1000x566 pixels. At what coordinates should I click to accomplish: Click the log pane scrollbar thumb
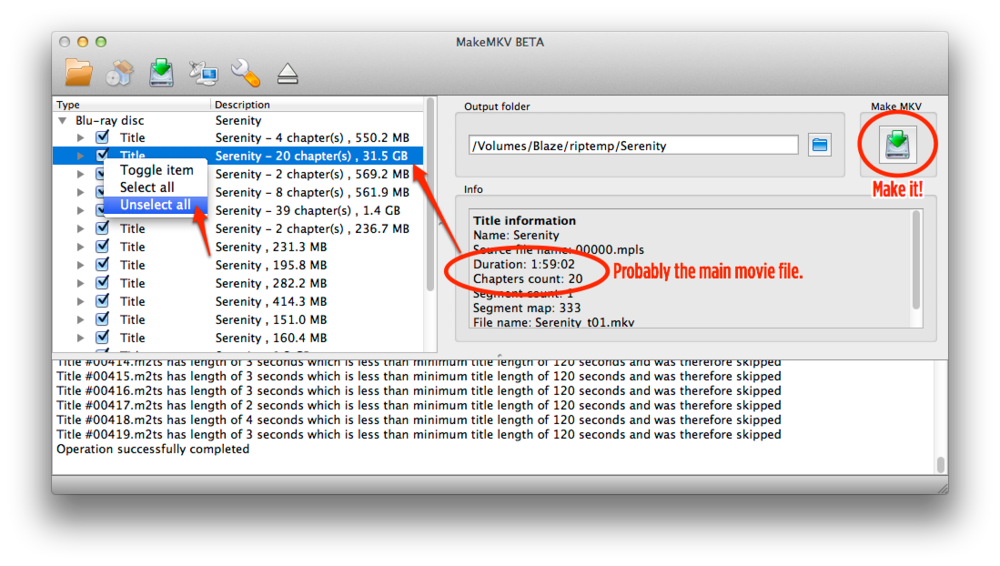[941, 464]
